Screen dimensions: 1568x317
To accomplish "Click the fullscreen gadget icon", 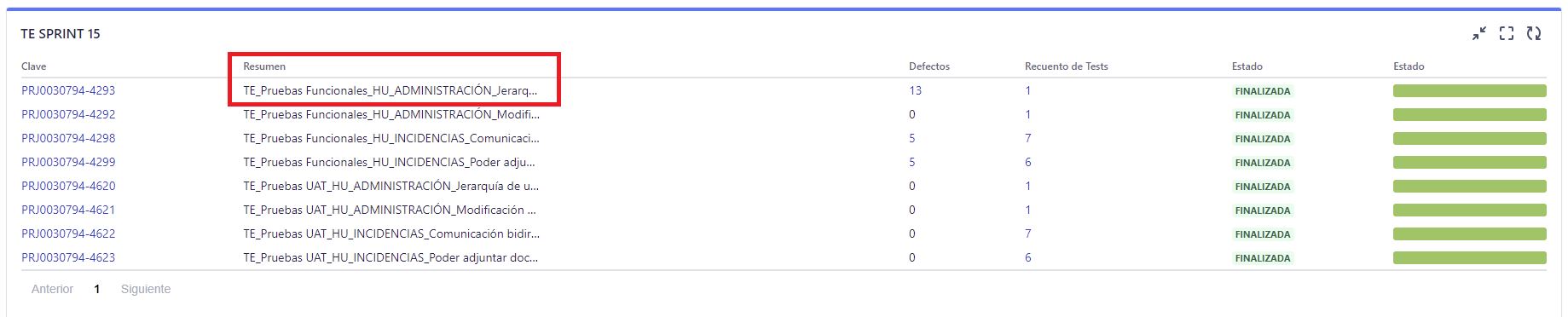I will tap(1507, 33).
